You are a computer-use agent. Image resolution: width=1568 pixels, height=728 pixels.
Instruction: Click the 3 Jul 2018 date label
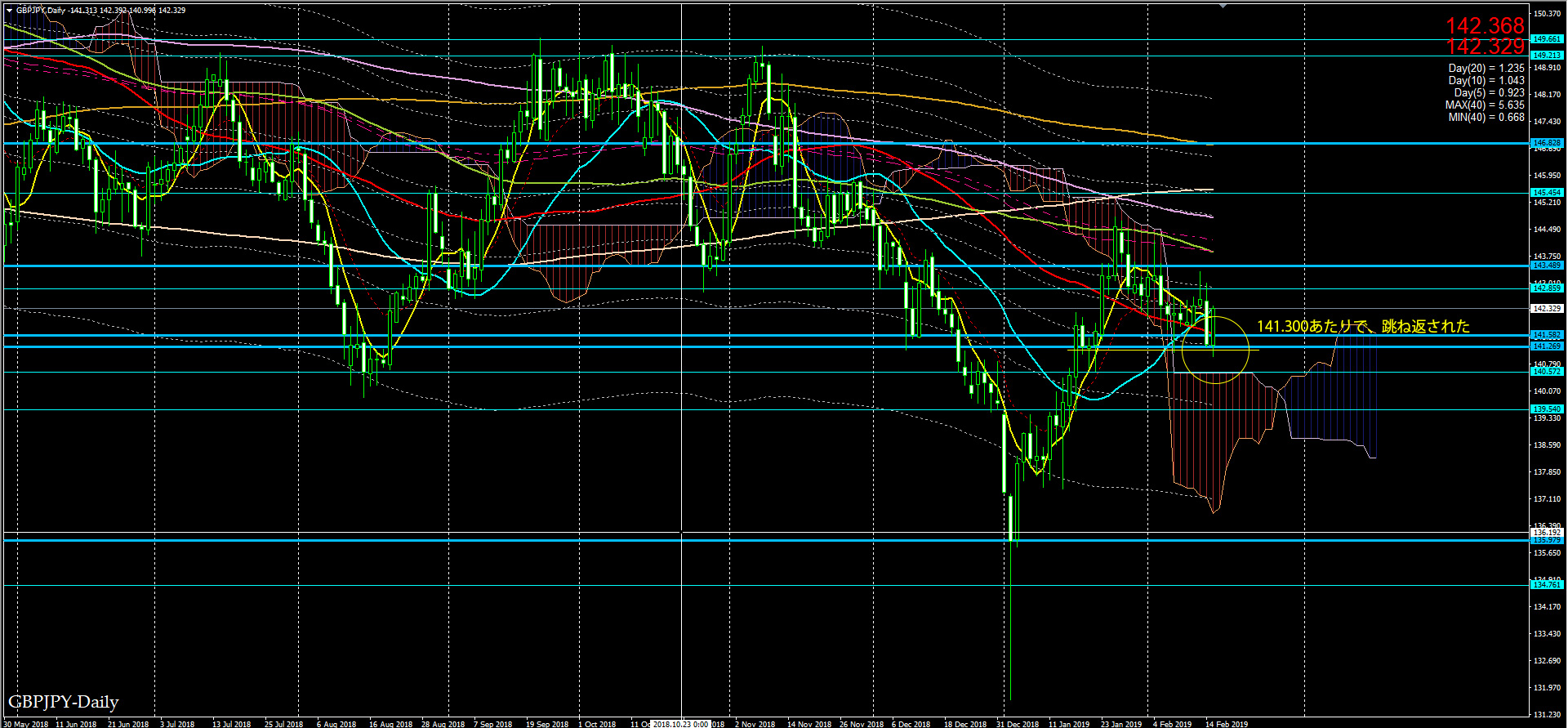click(x=177, y=724)
